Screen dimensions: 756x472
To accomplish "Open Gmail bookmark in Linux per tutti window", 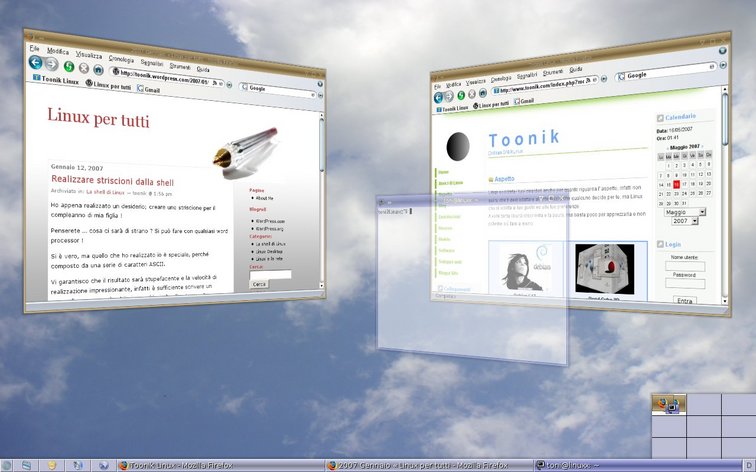I will [x=148, y=89].
